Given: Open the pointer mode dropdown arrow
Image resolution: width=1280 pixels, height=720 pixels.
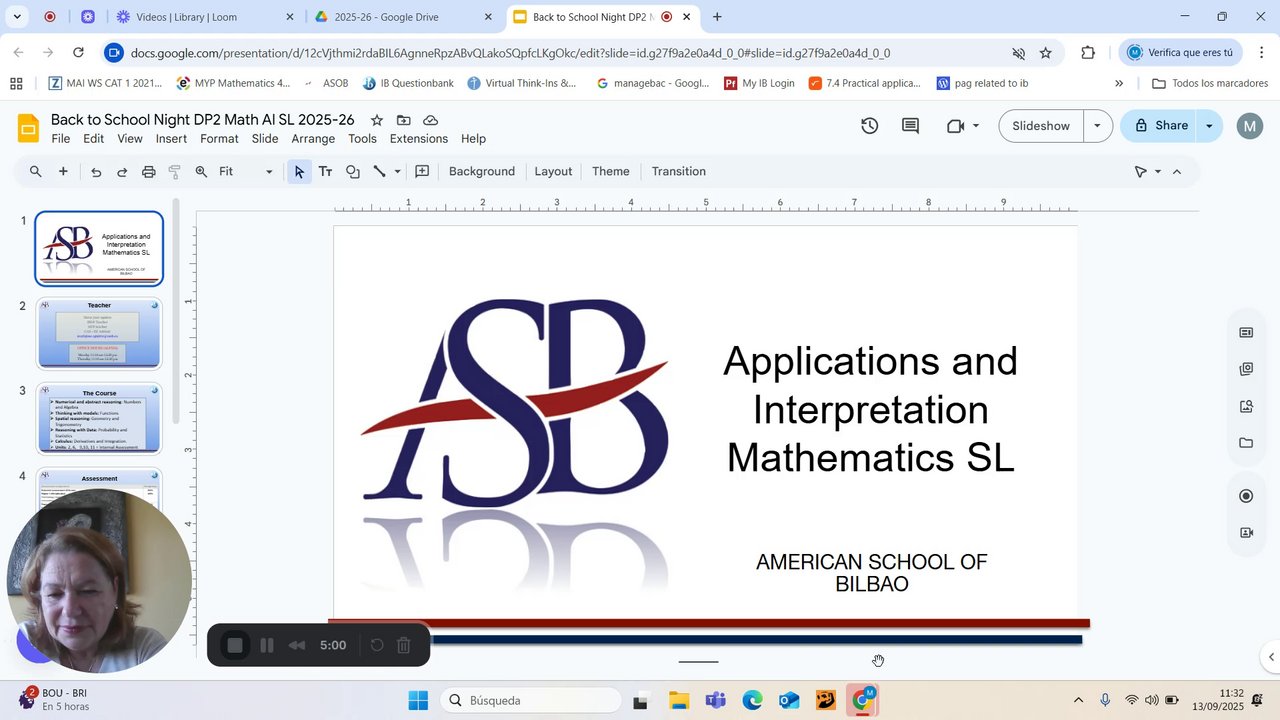Looking at the screenshot, I should [x=1158, y=172].
